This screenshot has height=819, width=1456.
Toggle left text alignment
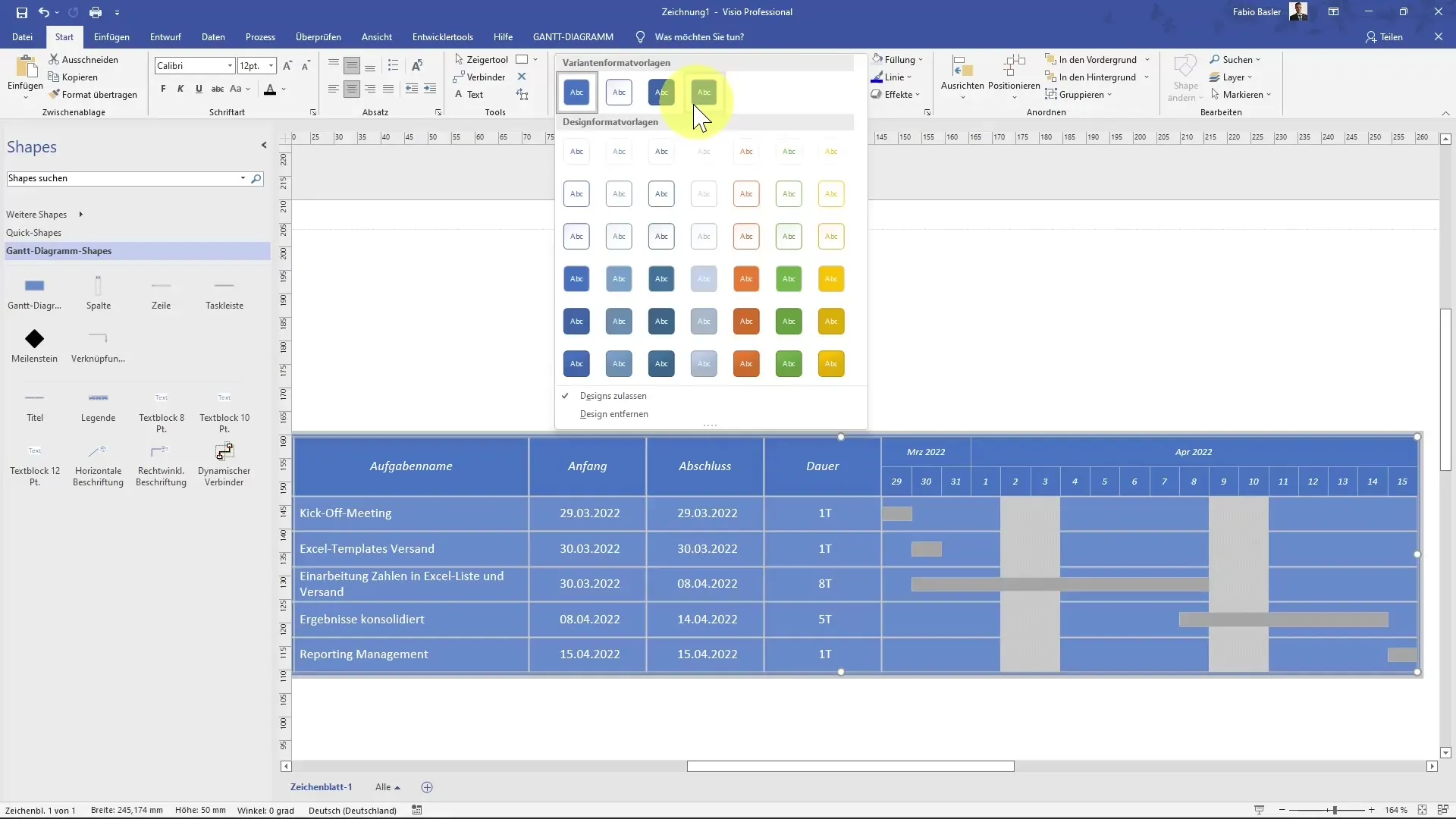pyautogui.click(x=333, y=89)
